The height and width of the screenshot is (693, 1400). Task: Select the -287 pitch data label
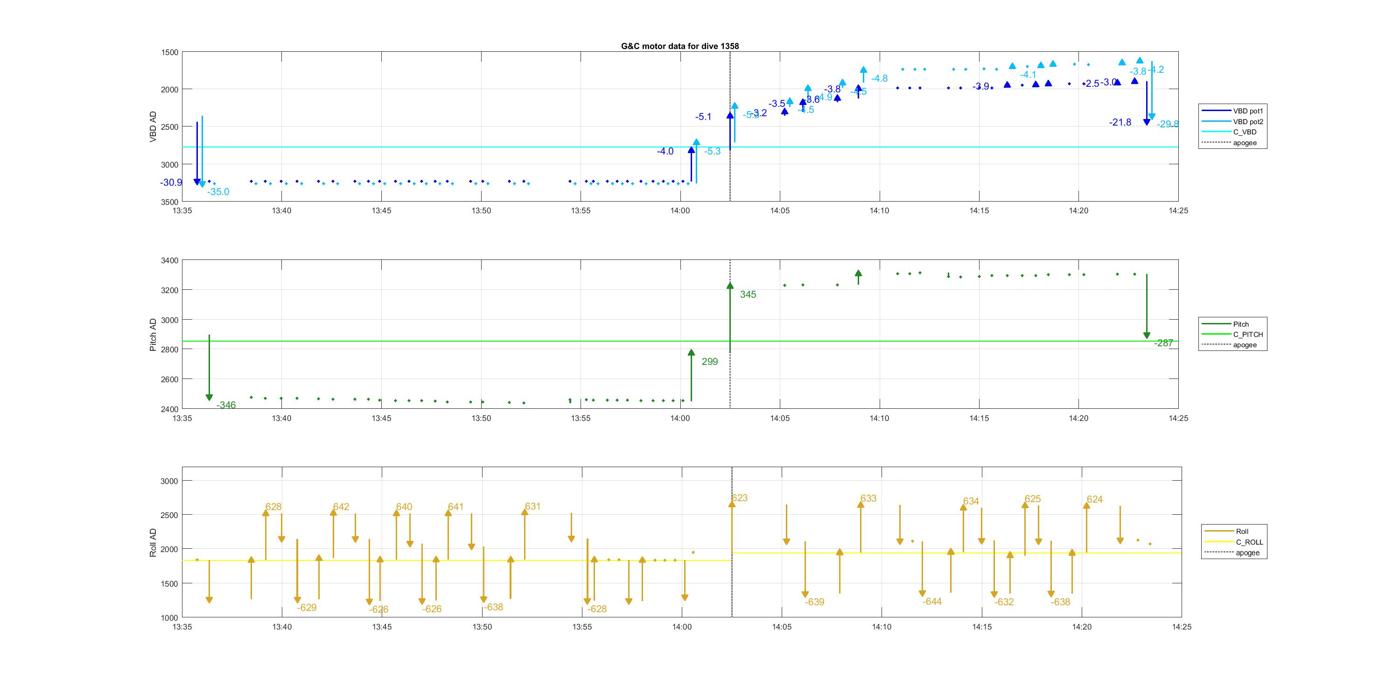[x=1163, y=343]
